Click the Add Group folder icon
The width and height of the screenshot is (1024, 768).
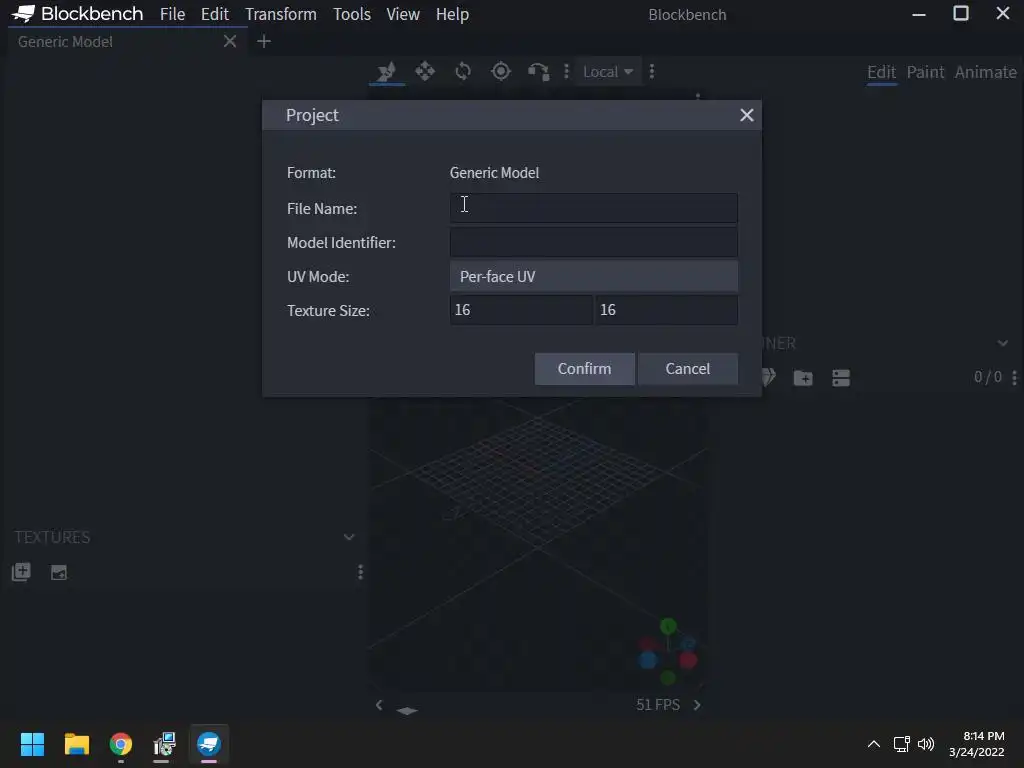803,377
